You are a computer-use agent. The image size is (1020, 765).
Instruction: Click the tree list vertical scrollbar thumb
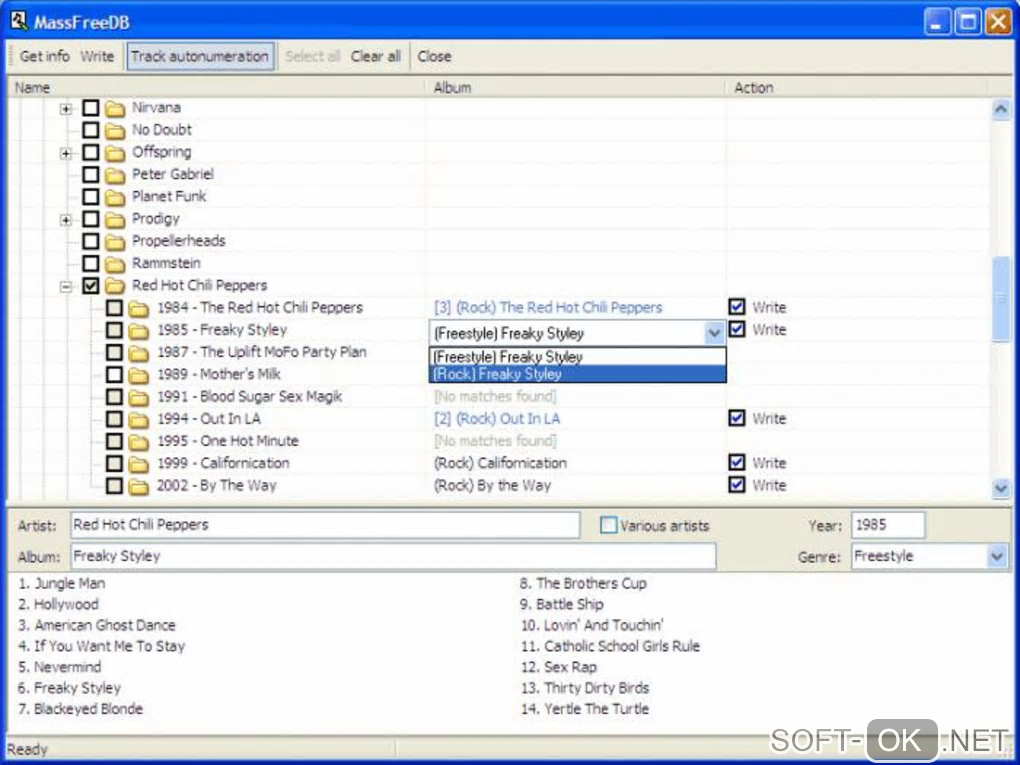(1000, 299)
